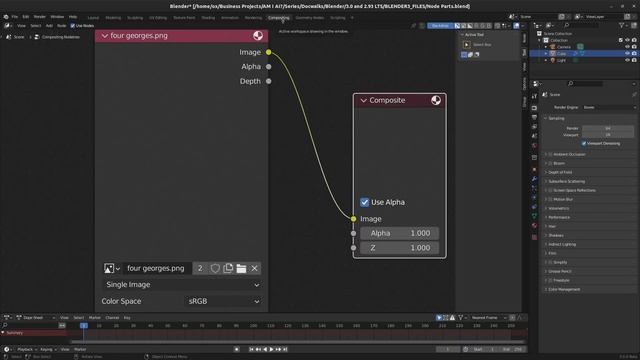The width and height of the screenshot is (640, 360).
Task: Open the Render menu
Action: tap(40, 17)
